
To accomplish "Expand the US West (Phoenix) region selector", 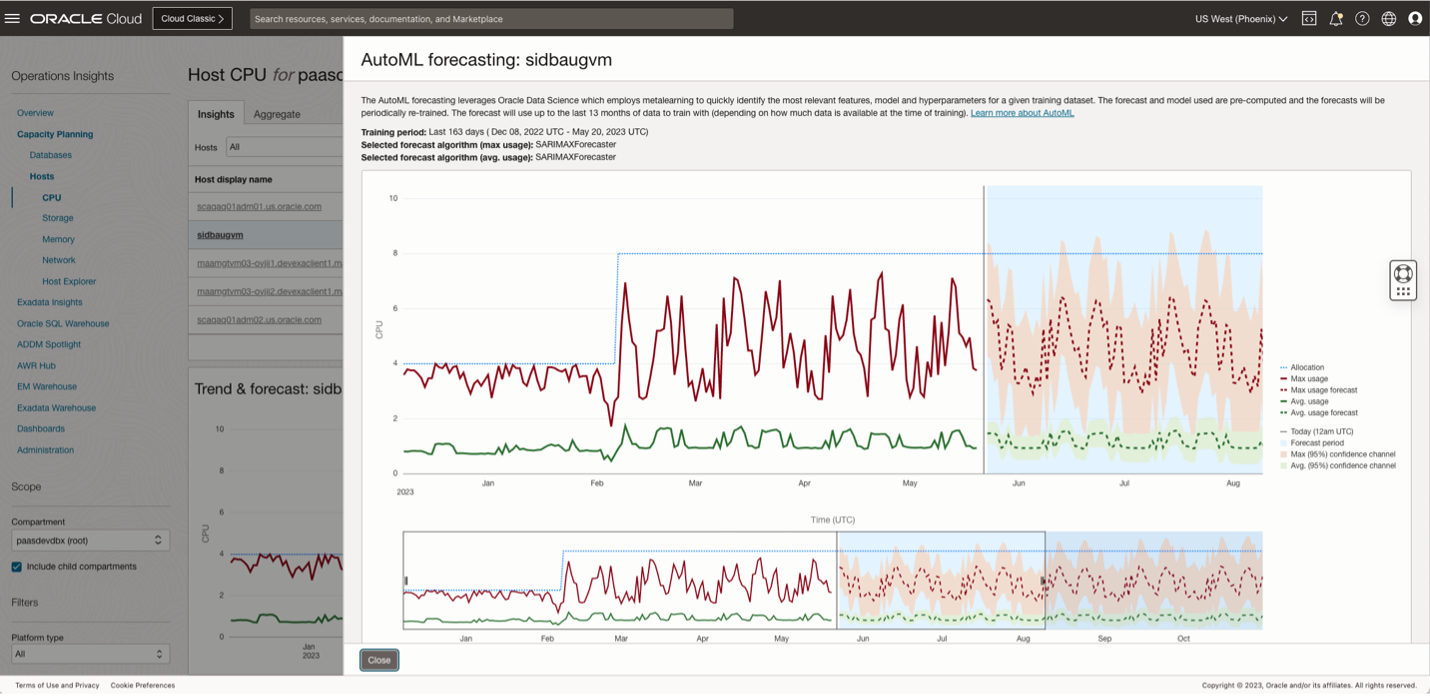I will pos(1240,18).
